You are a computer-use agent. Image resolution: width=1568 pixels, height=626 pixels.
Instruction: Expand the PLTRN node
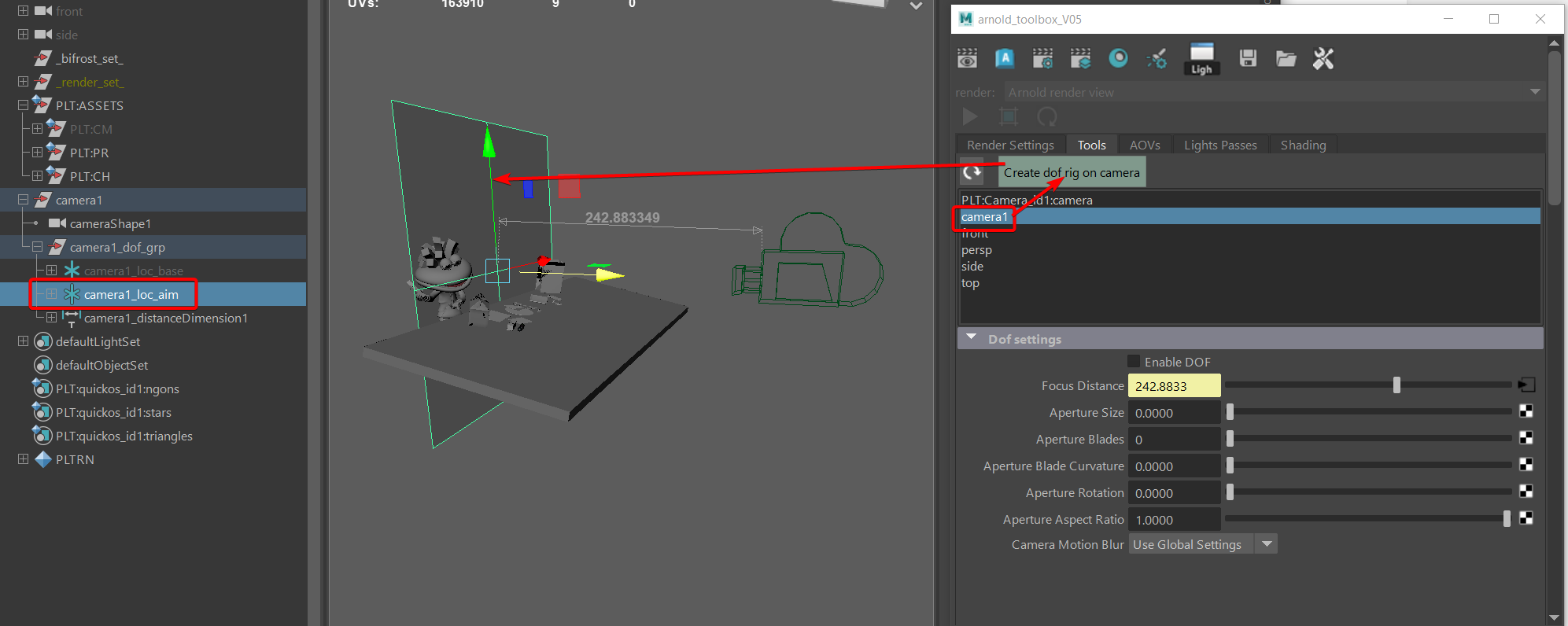click(23, 459)
